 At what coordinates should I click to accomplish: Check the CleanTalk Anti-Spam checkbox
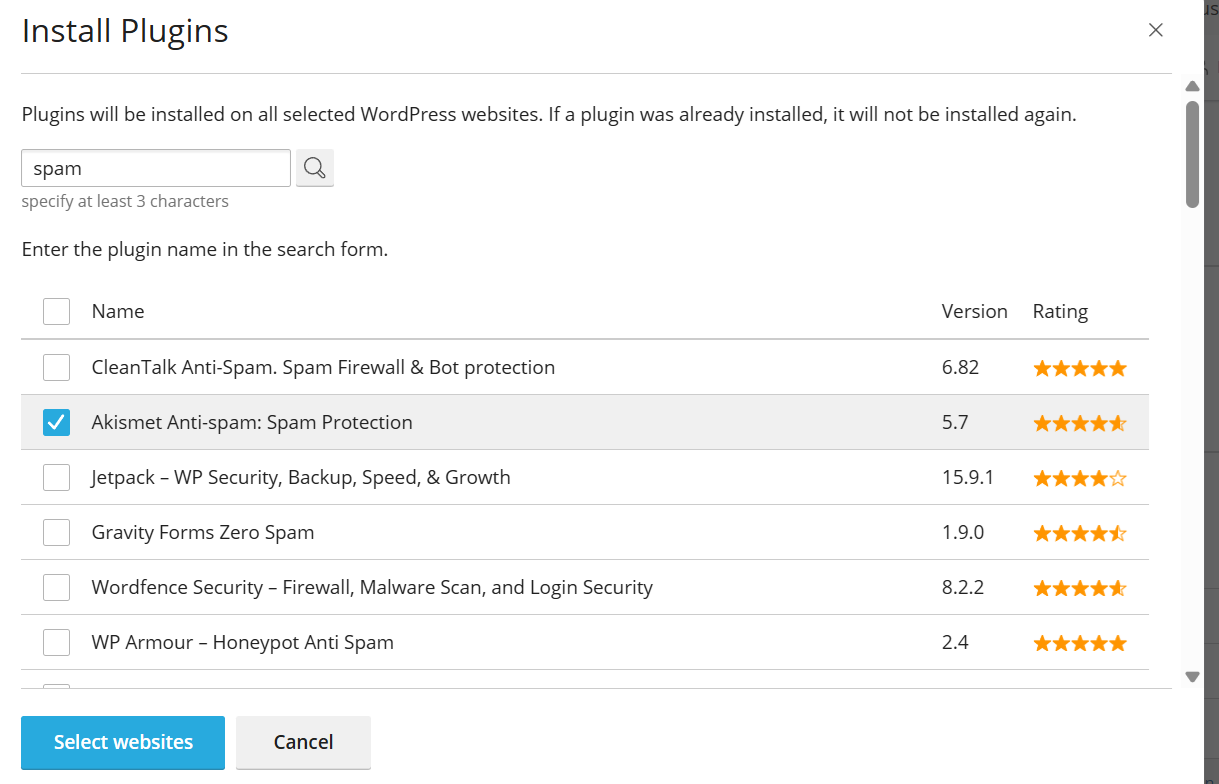click(57, 368)
